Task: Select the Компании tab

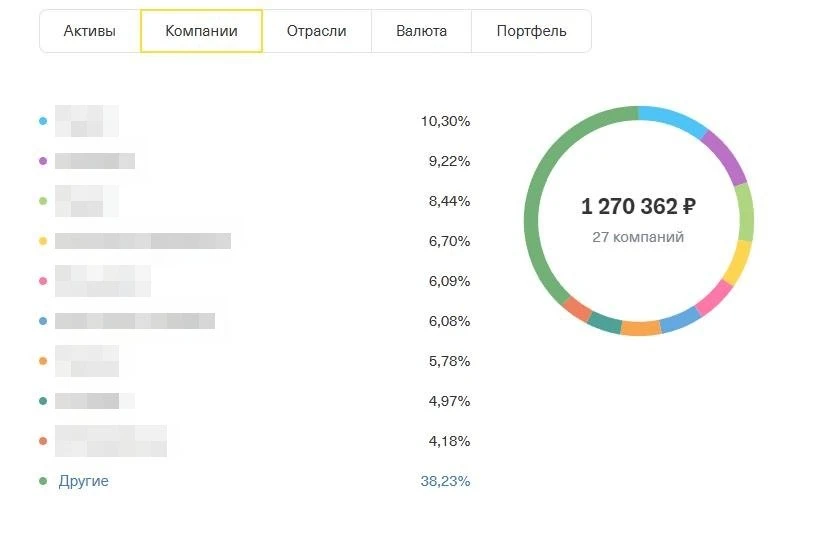Action: 201,31
